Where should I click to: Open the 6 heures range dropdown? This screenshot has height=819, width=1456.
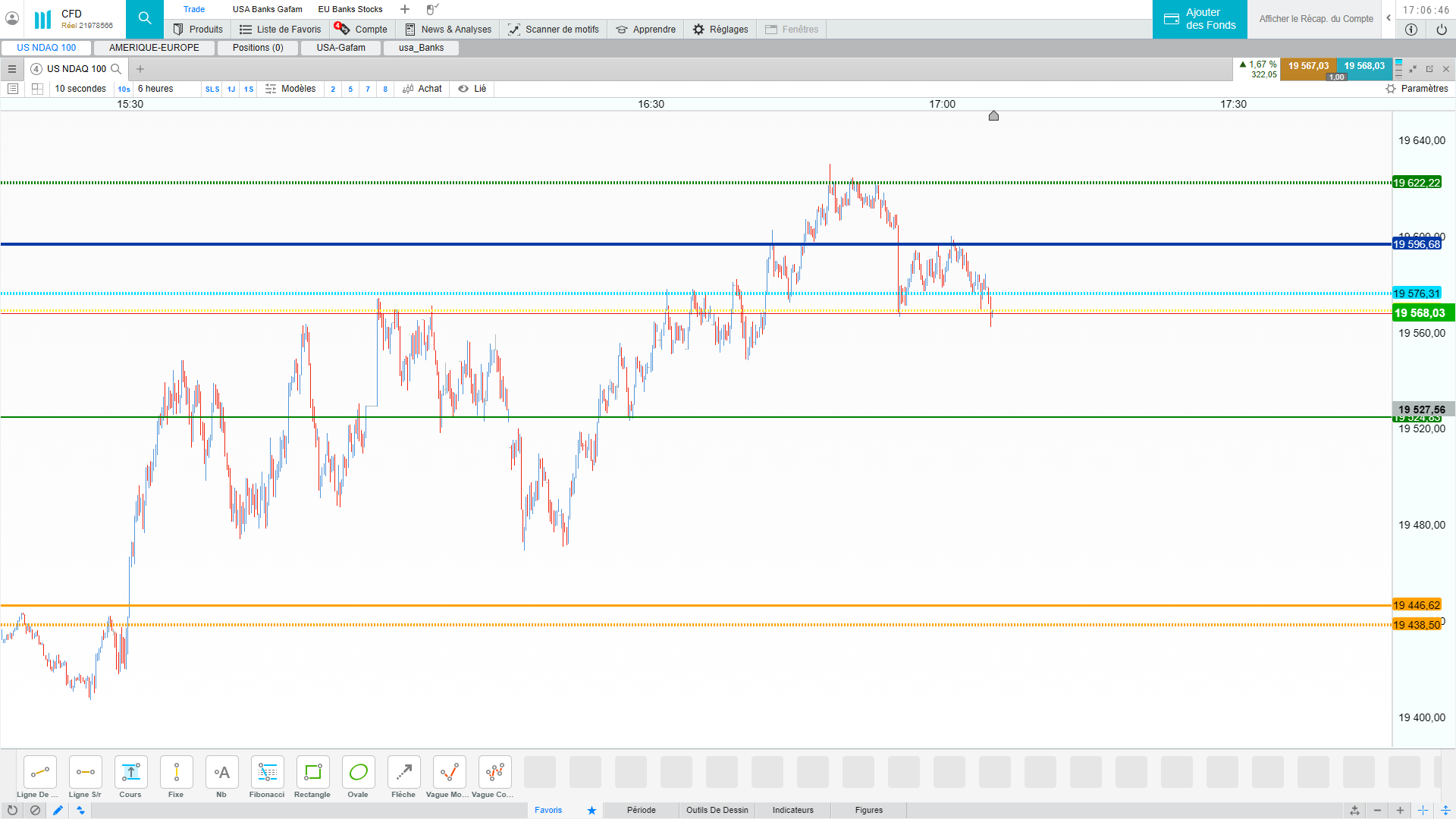point(156,89)
